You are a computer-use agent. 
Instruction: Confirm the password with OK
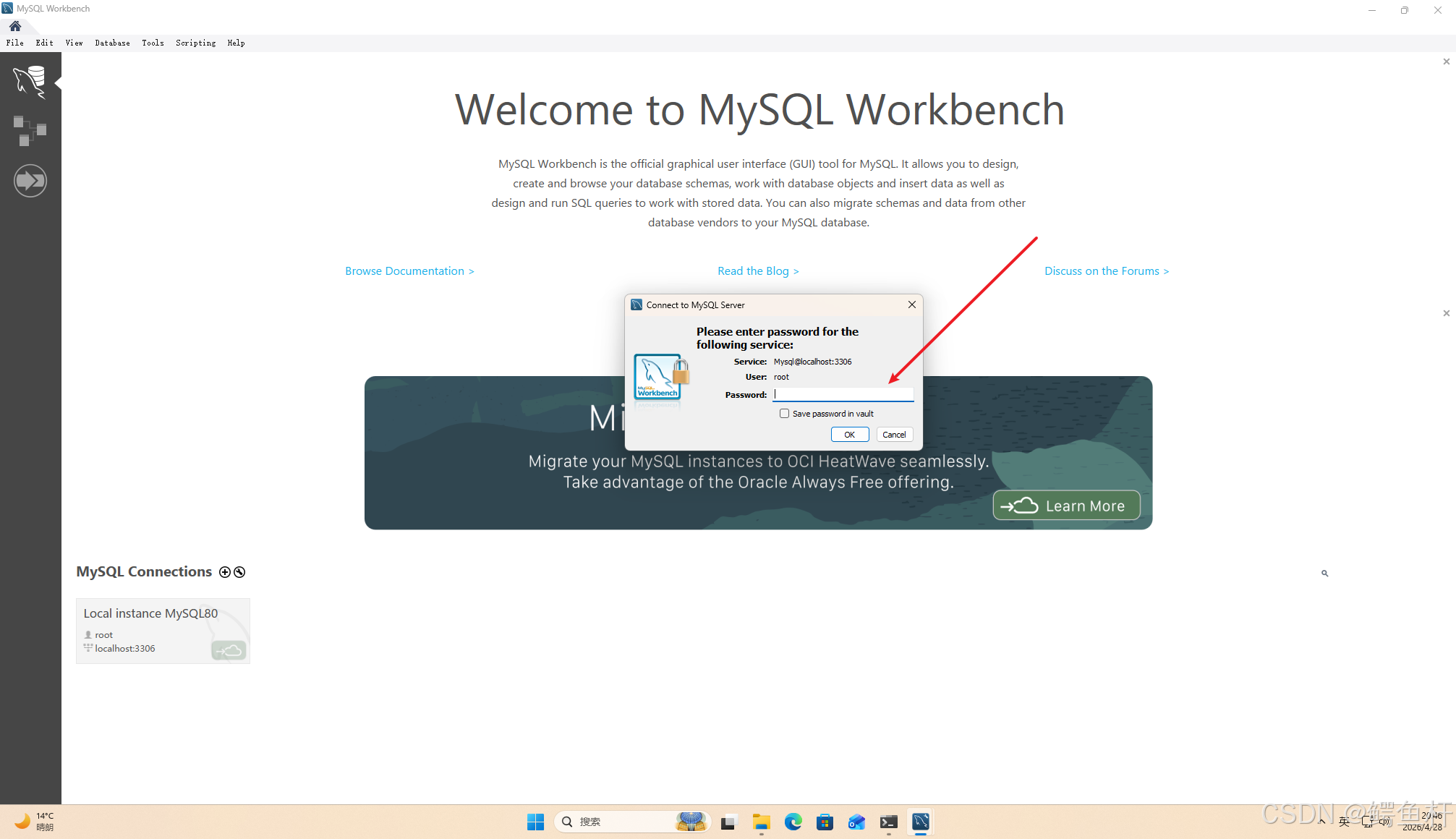850,435
